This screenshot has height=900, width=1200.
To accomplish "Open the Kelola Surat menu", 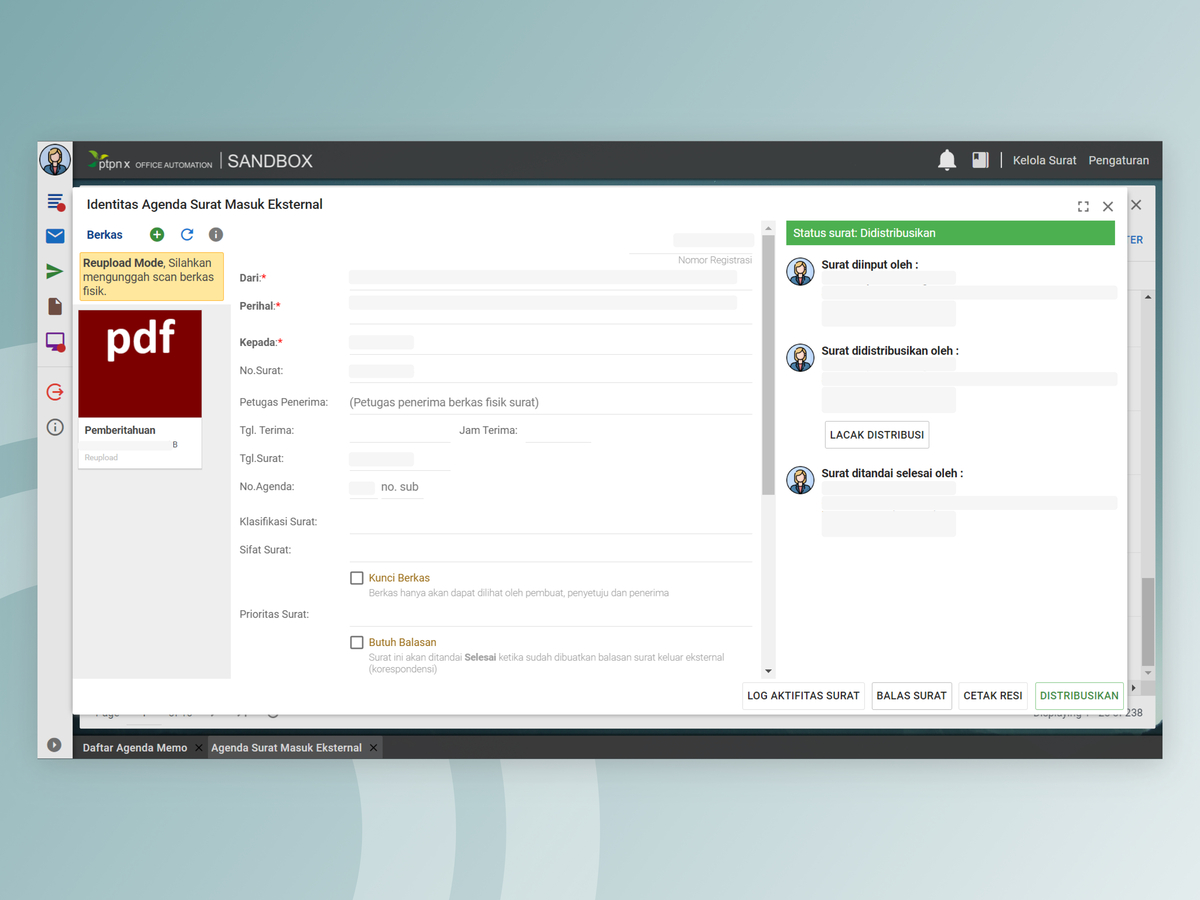I will click(x=1044, y=160).
